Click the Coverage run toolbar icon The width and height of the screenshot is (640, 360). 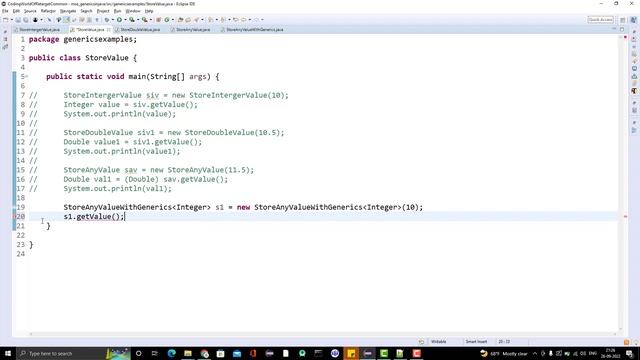click(132, 20)
